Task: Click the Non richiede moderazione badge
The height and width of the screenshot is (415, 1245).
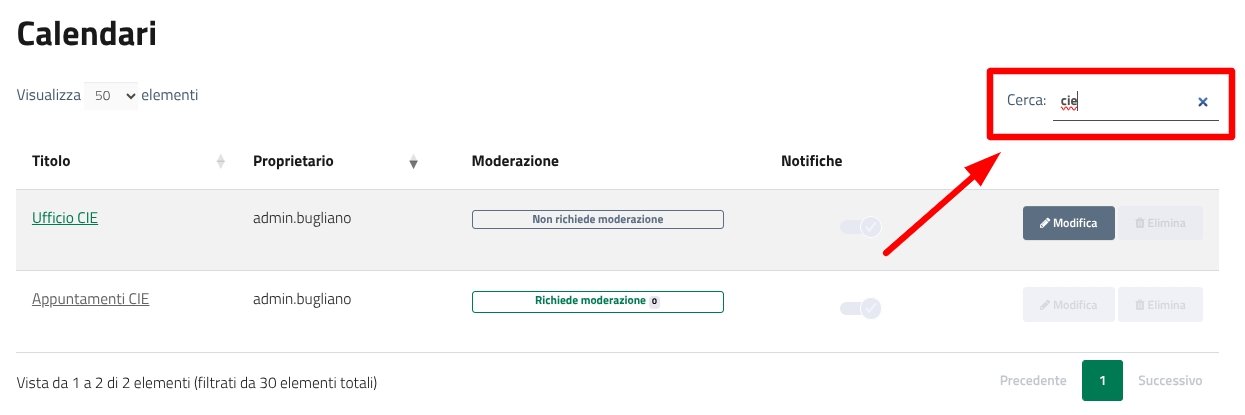Action: pyautogui.click(x=597, y=220)
